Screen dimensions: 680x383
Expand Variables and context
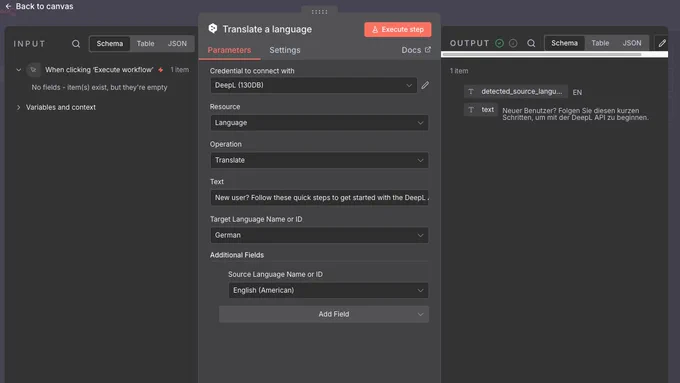click(18, 107)
